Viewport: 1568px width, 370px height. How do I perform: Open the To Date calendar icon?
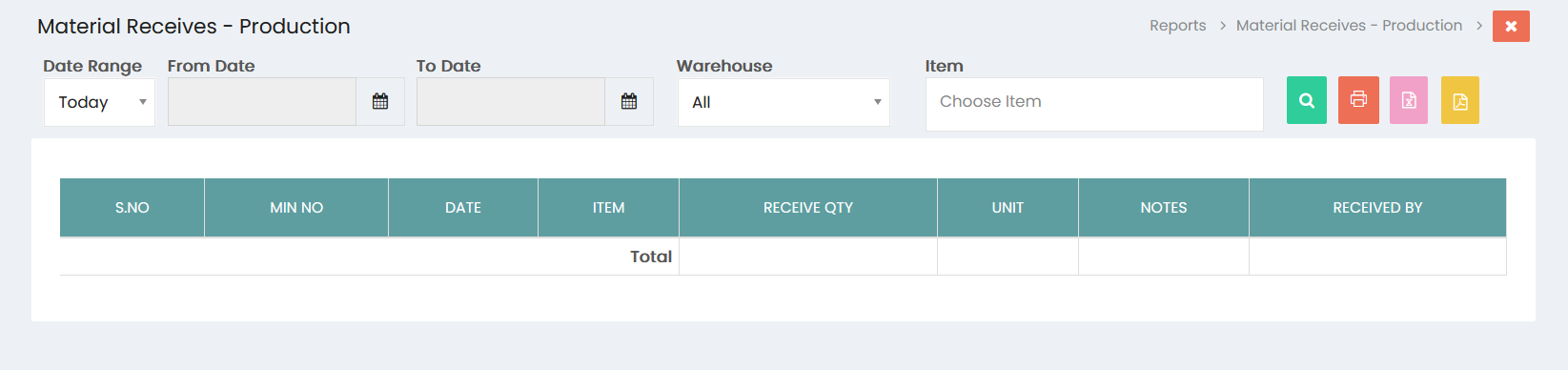629,101
